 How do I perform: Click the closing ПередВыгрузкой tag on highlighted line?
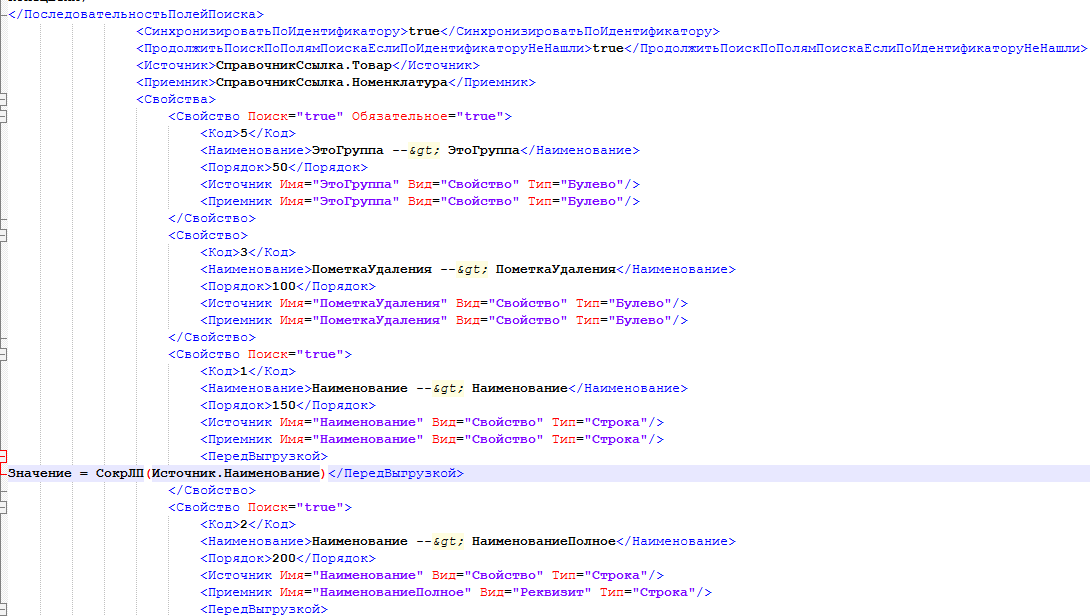coord(396,473)
